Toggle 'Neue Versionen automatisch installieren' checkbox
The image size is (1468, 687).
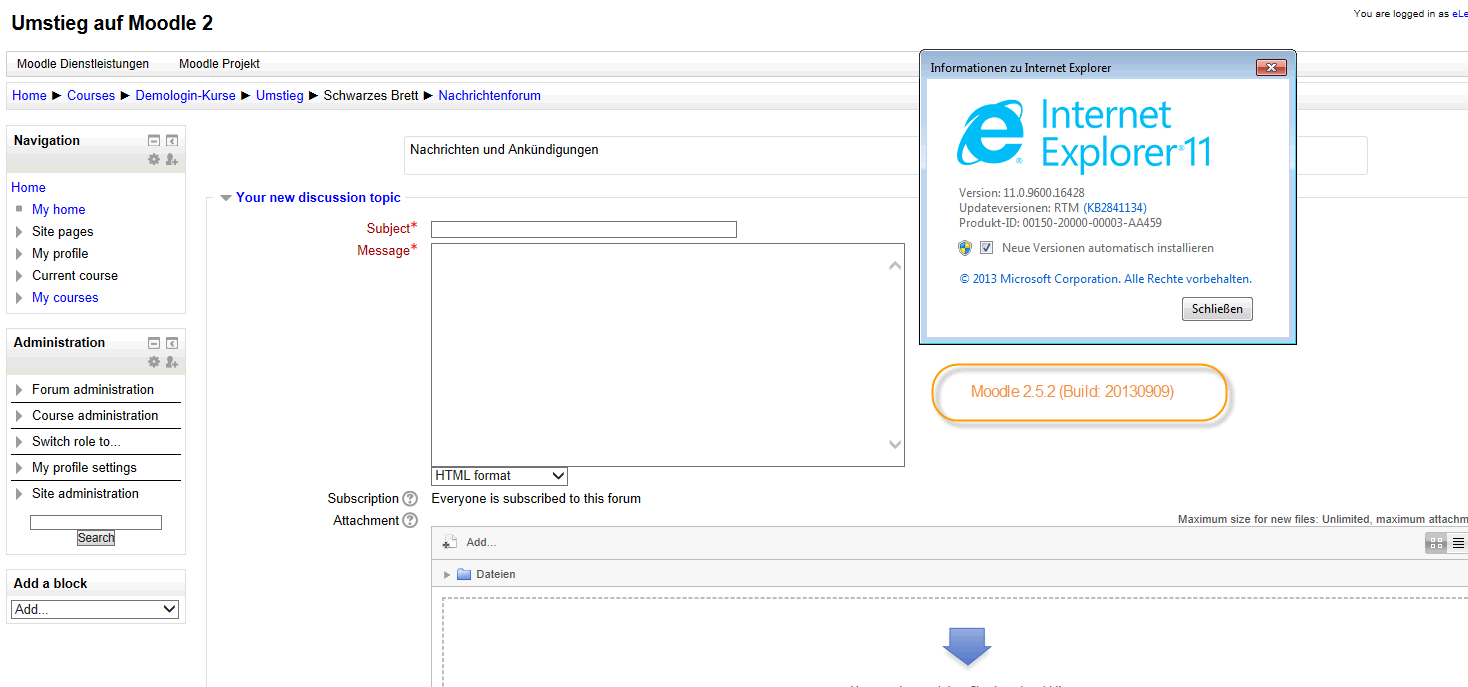point(987,248)
